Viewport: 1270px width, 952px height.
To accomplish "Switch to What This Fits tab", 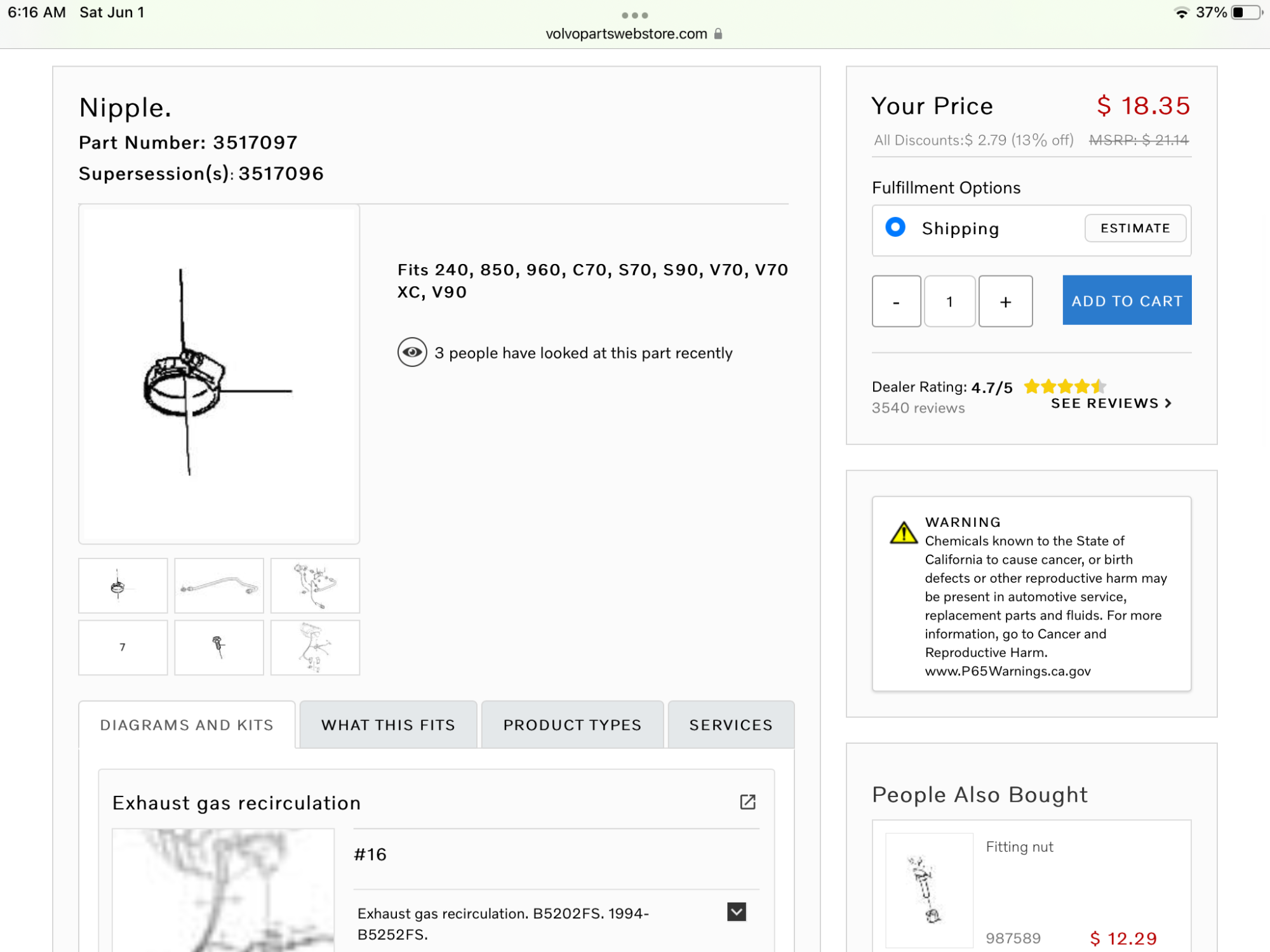I will (388, 725).
